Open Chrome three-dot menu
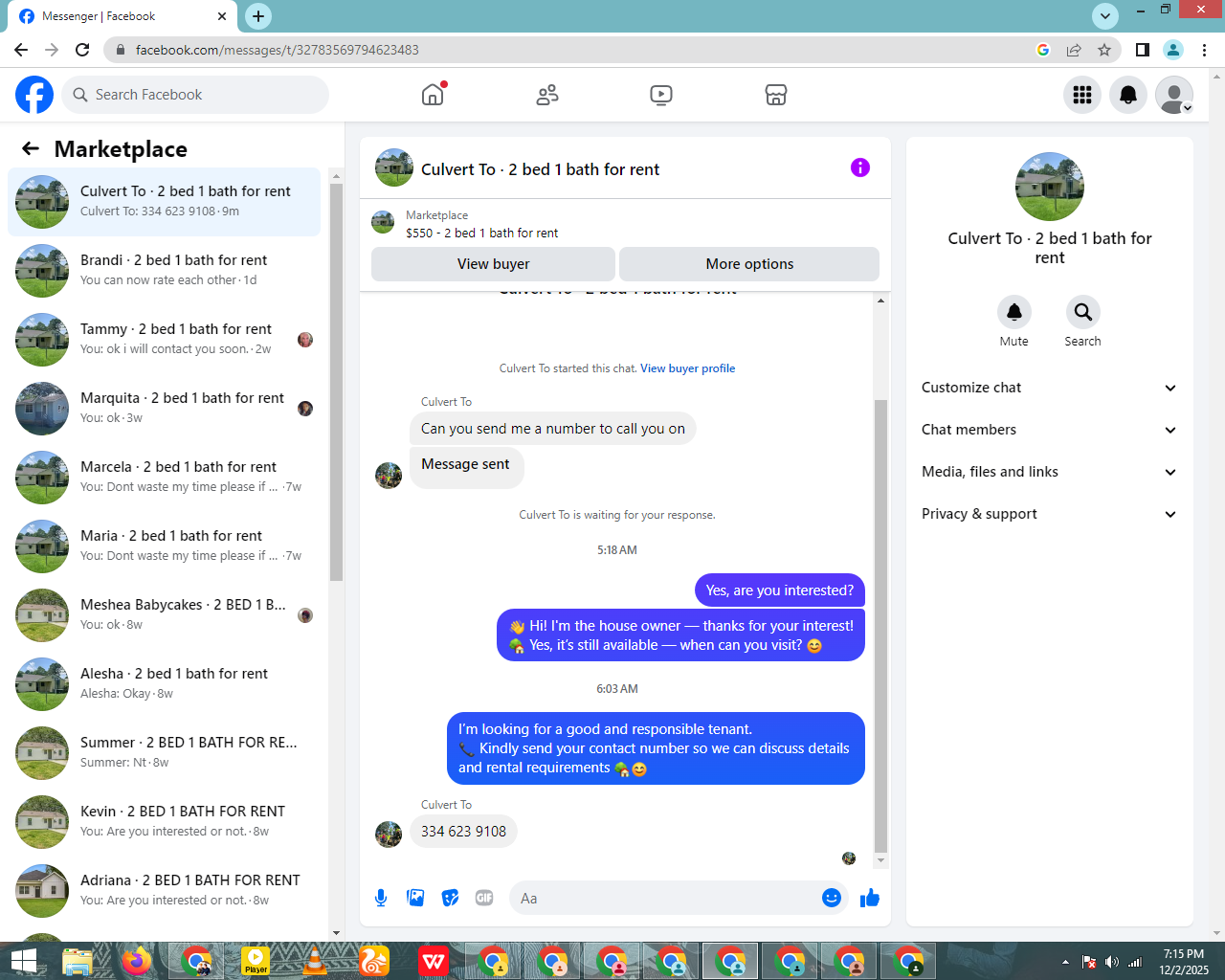The image size is (1225, 980). [1205, 50]
